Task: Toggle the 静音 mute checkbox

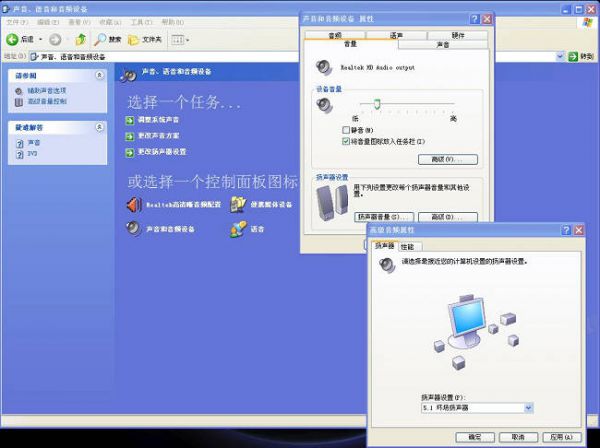Action: click(x=346, y=130)
